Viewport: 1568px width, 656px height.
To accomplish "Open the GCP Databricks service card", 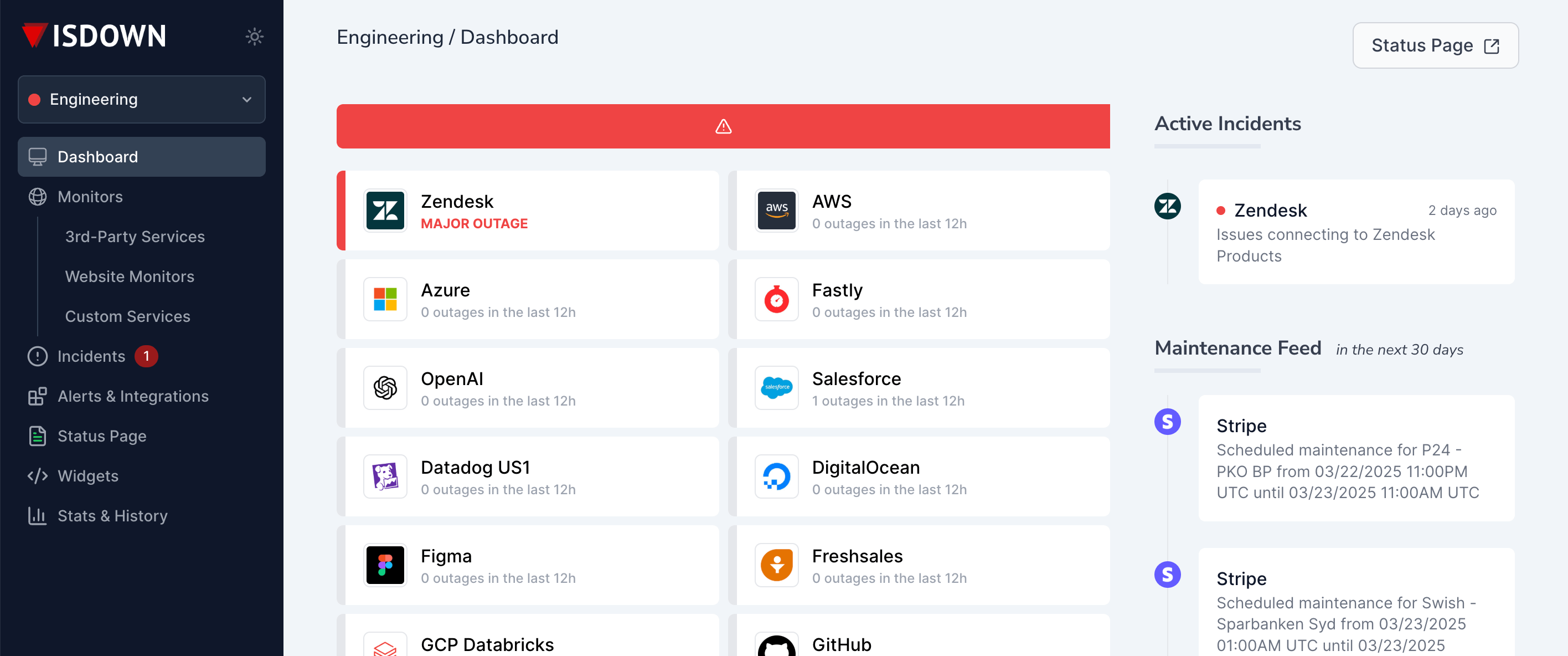I will pos(528,635).
